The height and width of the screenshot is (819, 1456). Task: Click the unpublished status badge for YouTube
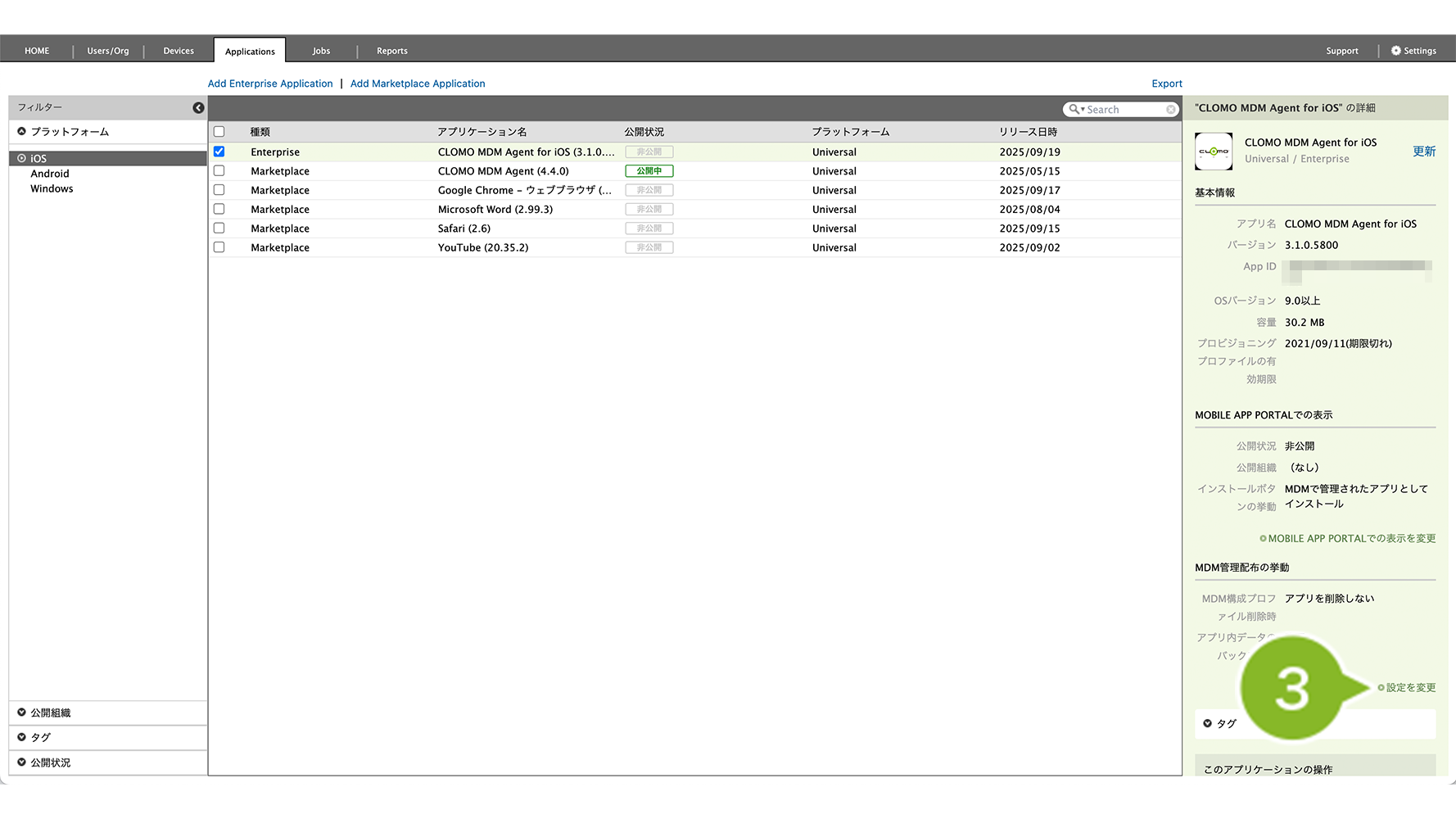click(x=649, y=247)
